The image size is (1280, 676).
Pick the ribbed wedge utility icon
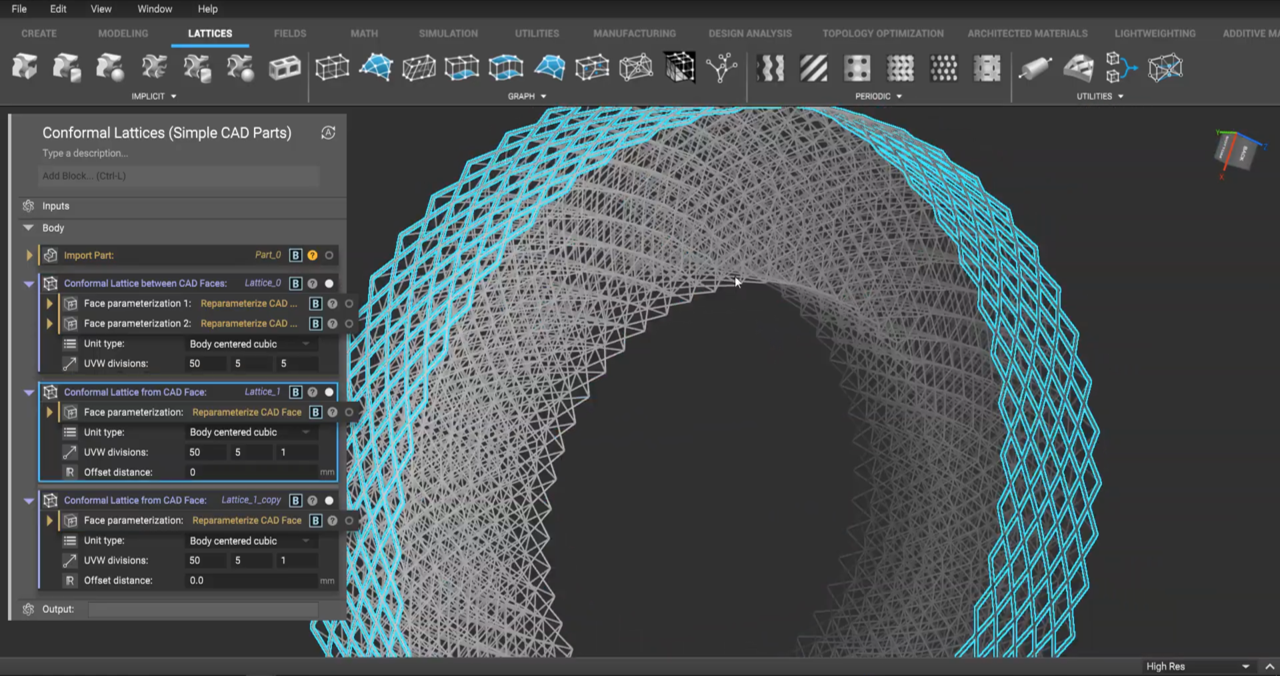pos(1078,68)
